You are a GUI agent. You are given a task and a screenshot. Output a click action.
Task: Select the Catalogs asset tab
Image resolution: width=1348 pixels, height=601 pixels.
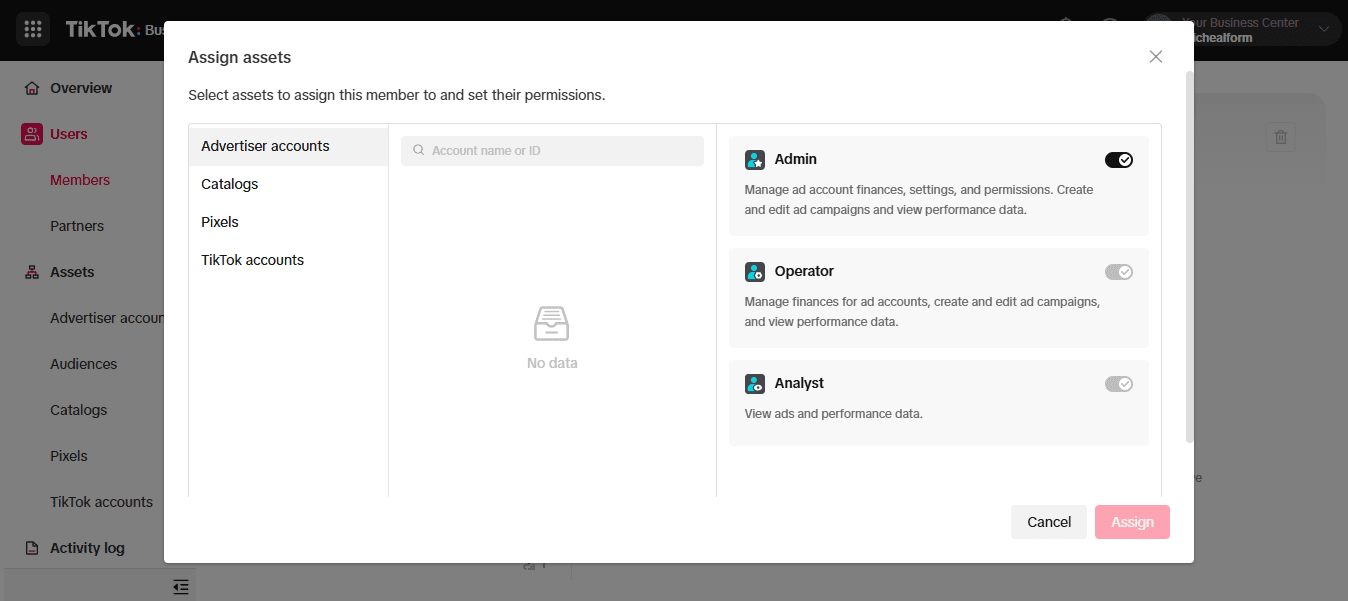pos(230,184)
